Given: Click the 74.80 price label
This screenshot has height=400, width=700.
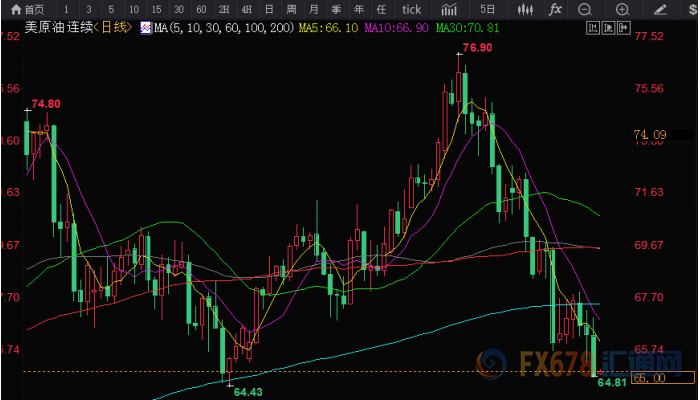Looking at the screenshot, I should click(x=46, y=104).
